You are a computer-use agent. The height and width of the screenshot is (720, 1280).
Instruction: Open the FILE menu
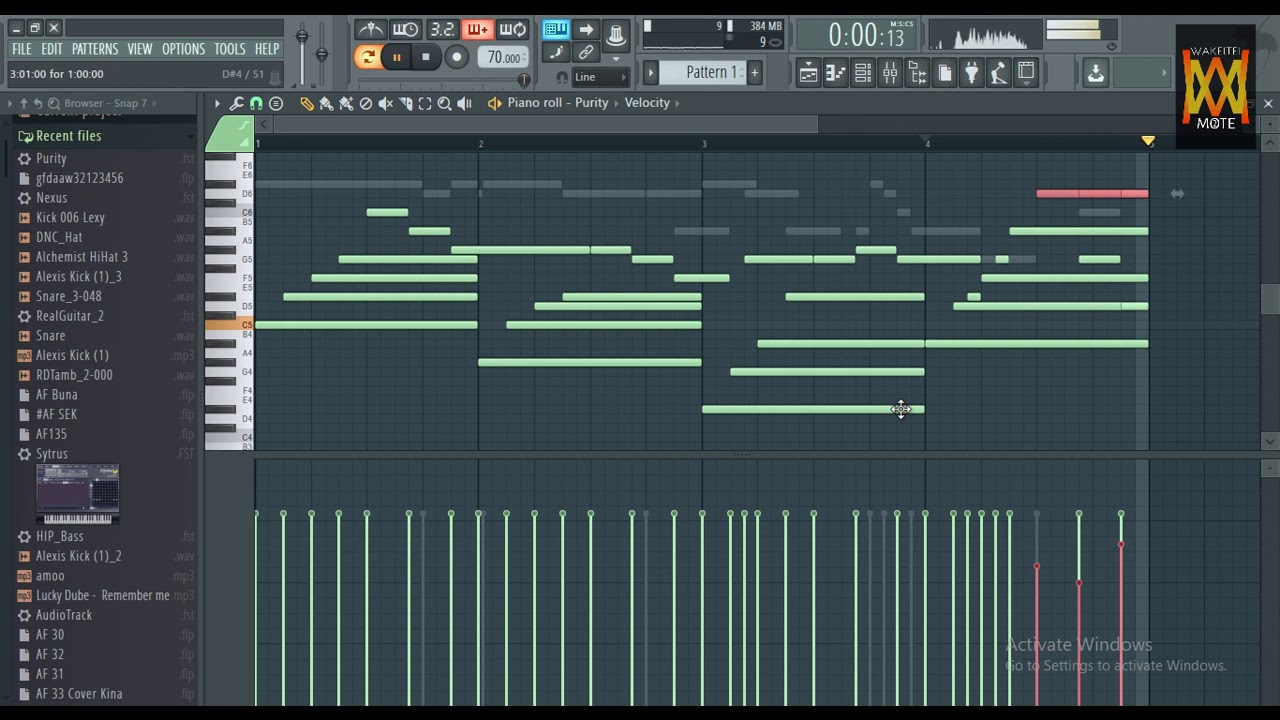(21, 49)
